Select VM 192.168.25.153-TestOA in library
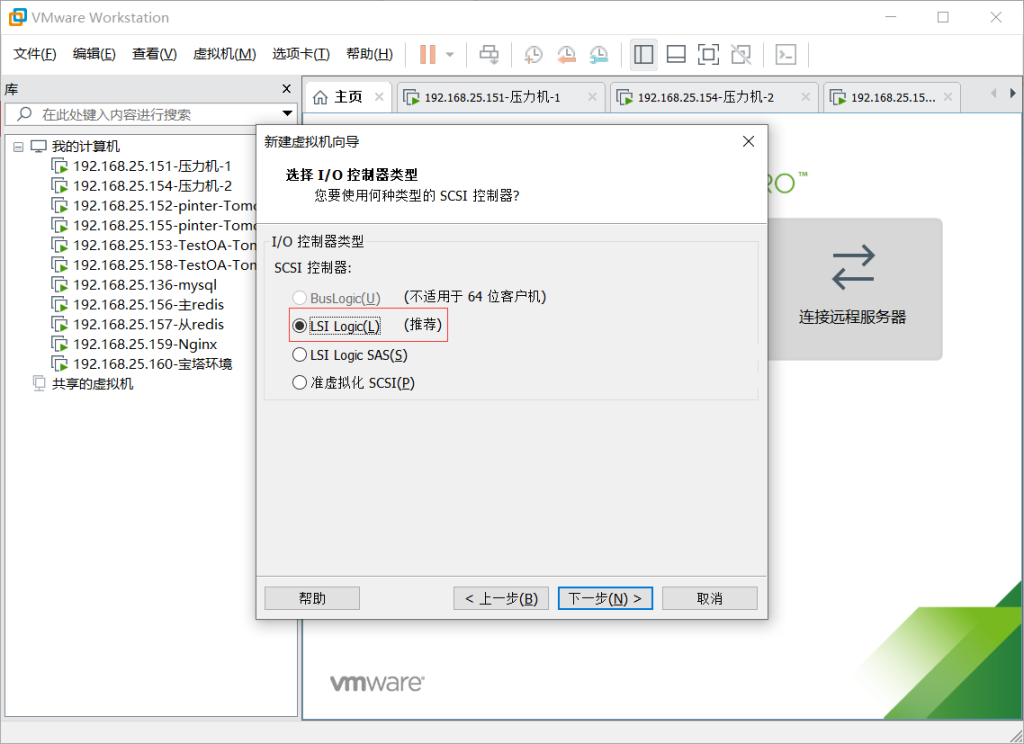The width and height of the screenshot is (1024, 744). (x=153, y=245)
